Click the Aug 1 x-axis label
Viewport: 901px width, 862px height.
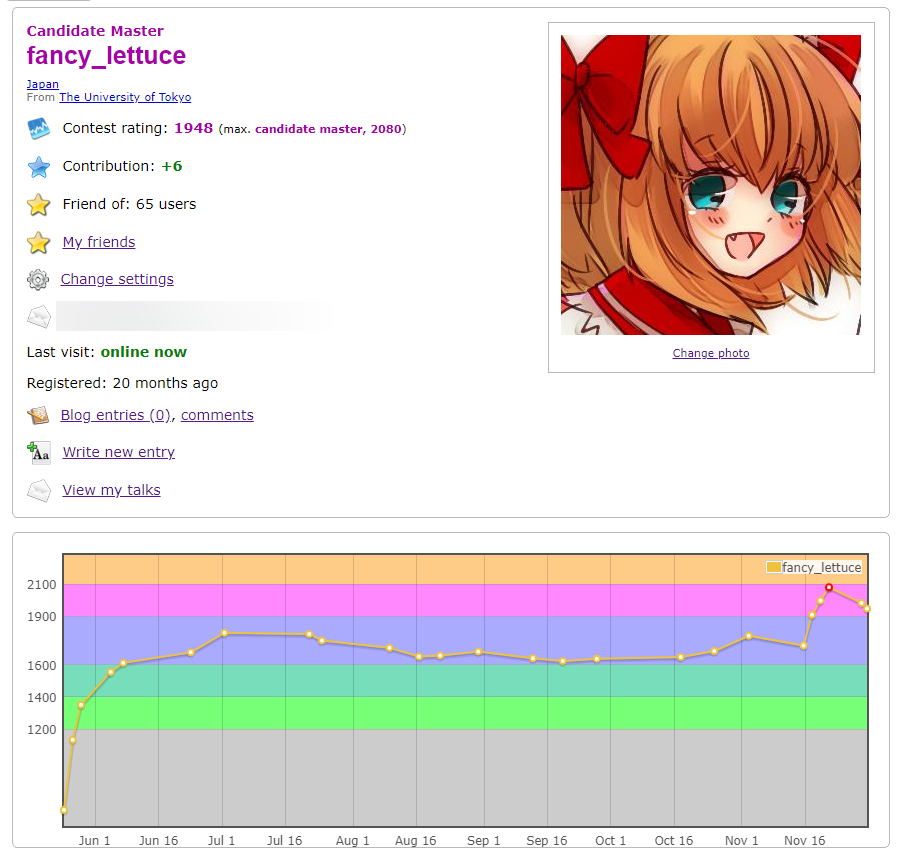tap(353, 841)
